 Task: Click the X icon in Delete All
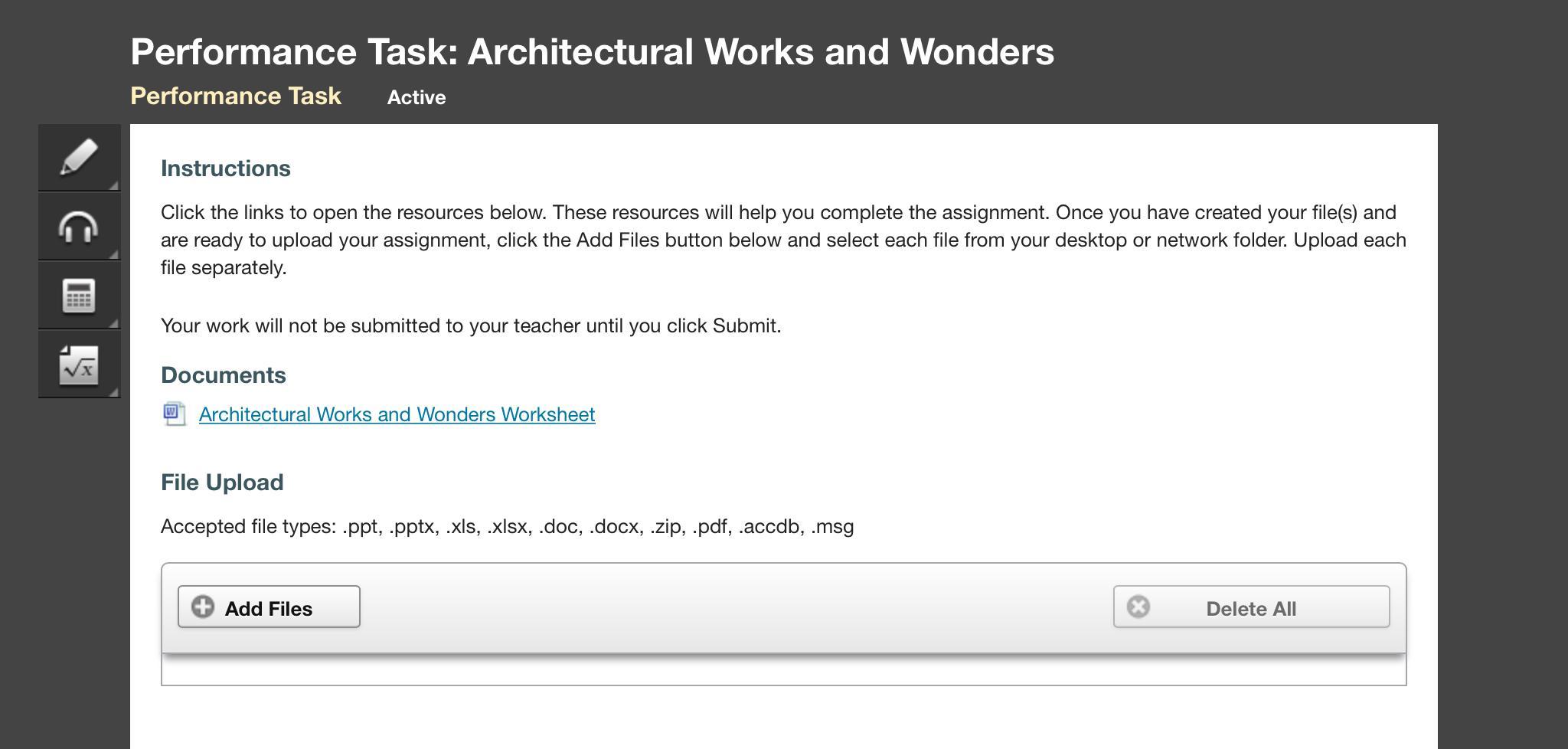click(x=1138, y=607)
